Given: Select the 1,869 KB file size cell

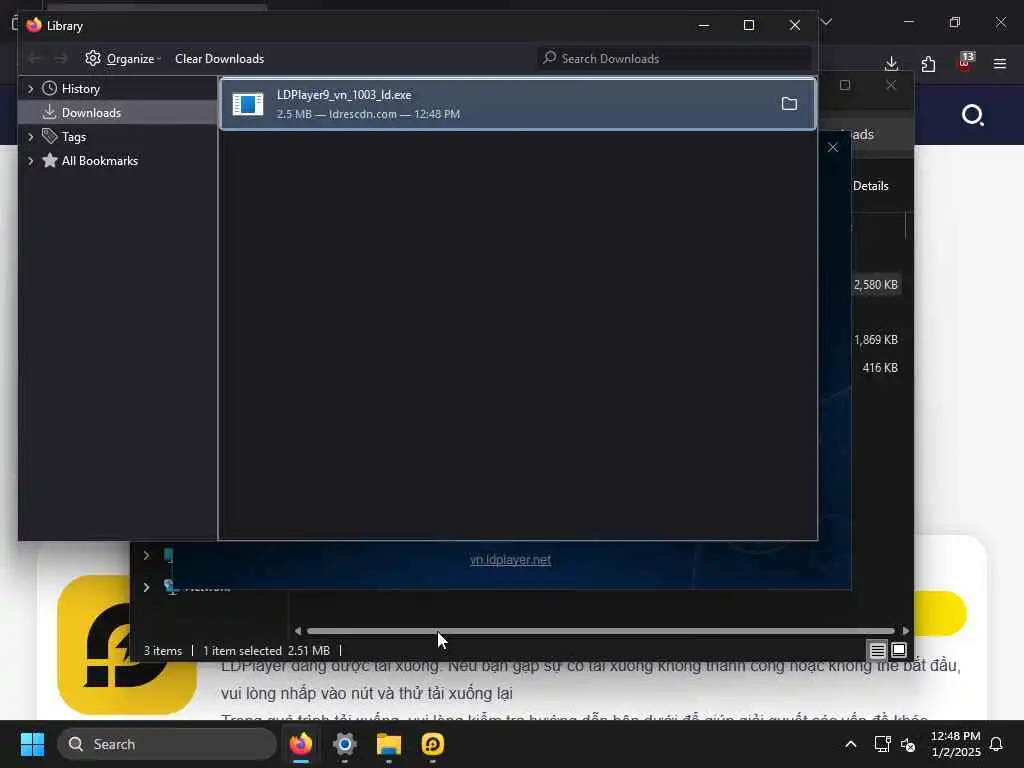Looking at the screenshot, I should pyautogui.click(x=876, y=340).
